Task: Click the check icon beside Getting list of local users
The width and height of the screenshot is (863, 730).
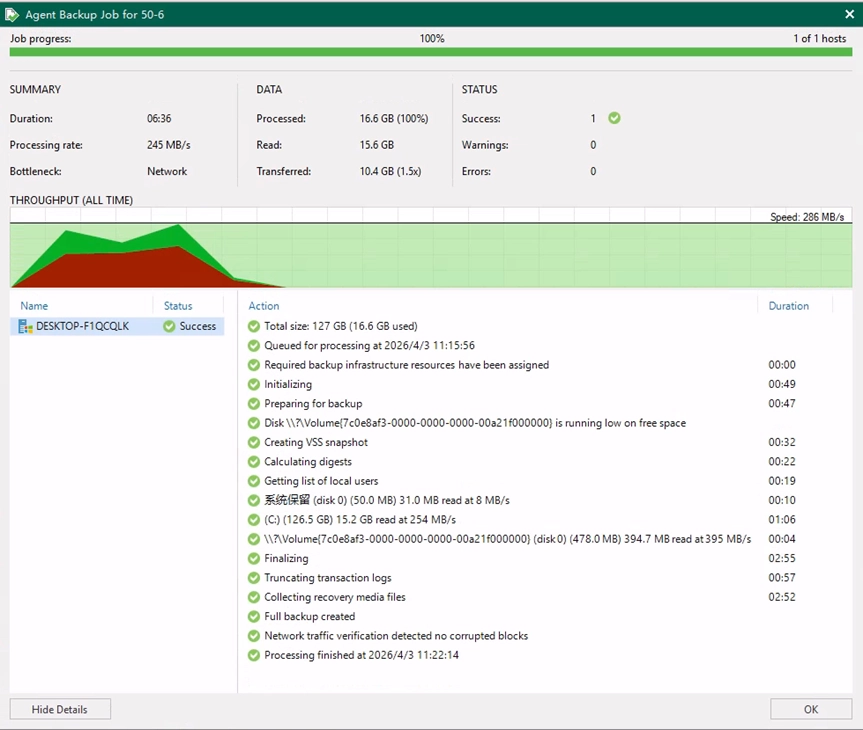Action: [254, 481]
